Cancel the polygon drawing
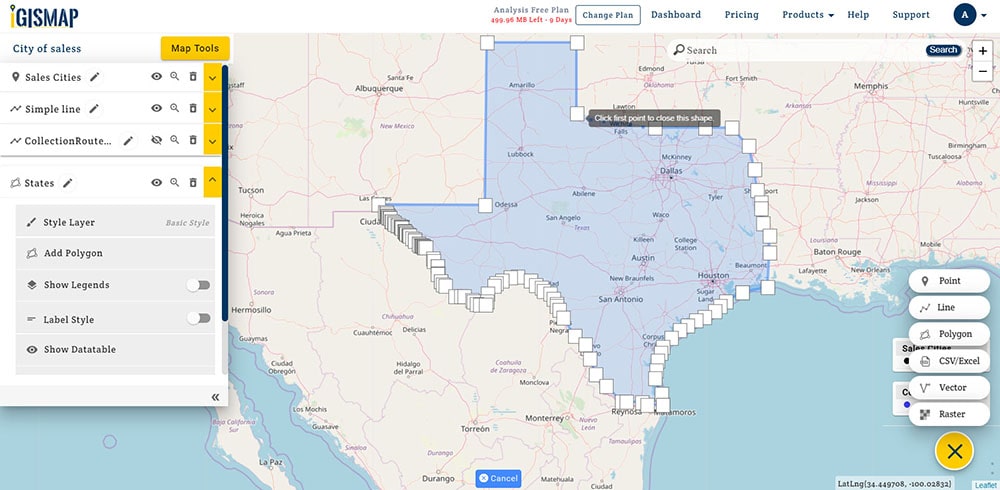 point(498,479)
